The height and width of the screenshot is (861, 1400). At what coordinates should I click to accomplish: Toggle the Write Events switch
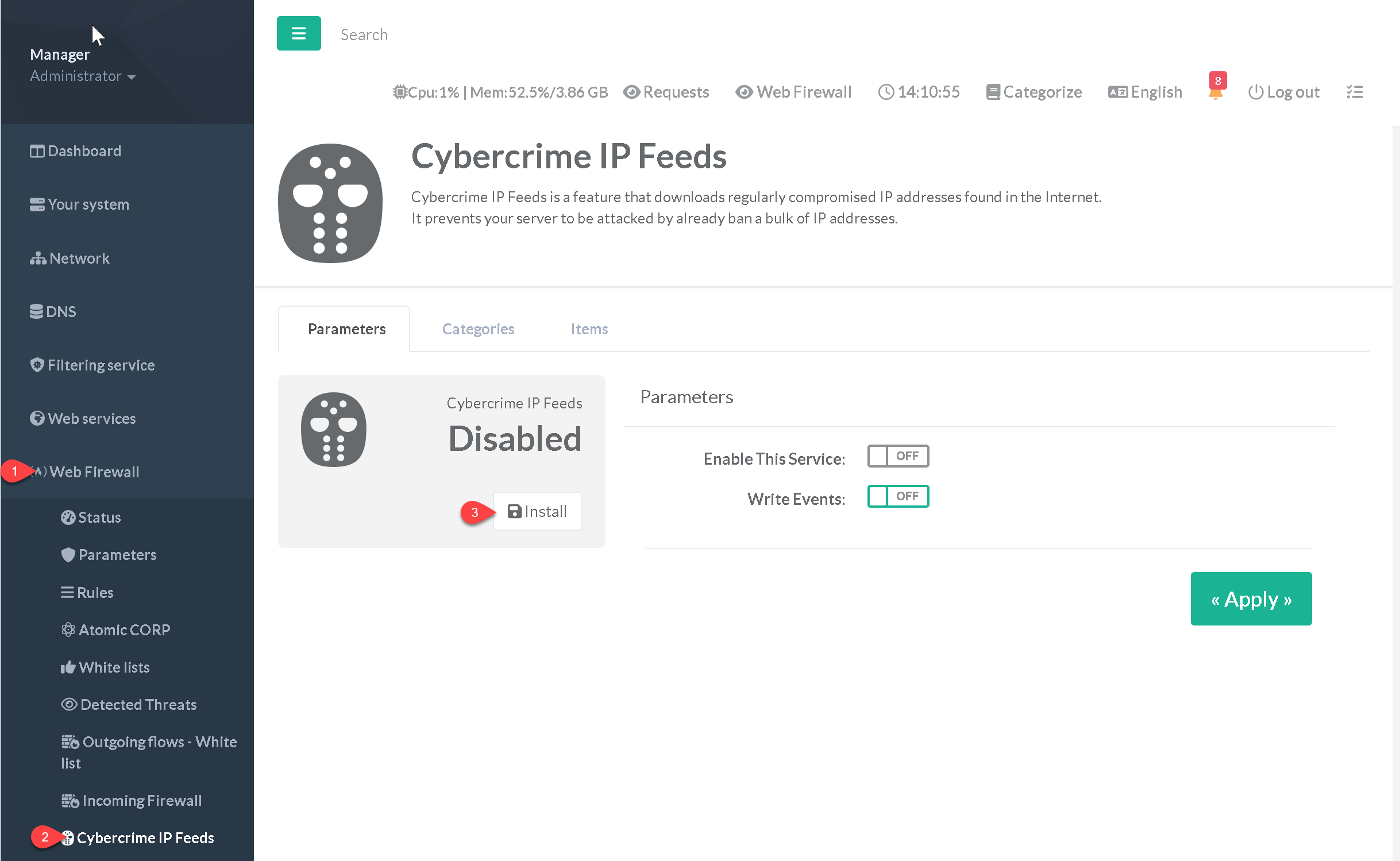897,496
